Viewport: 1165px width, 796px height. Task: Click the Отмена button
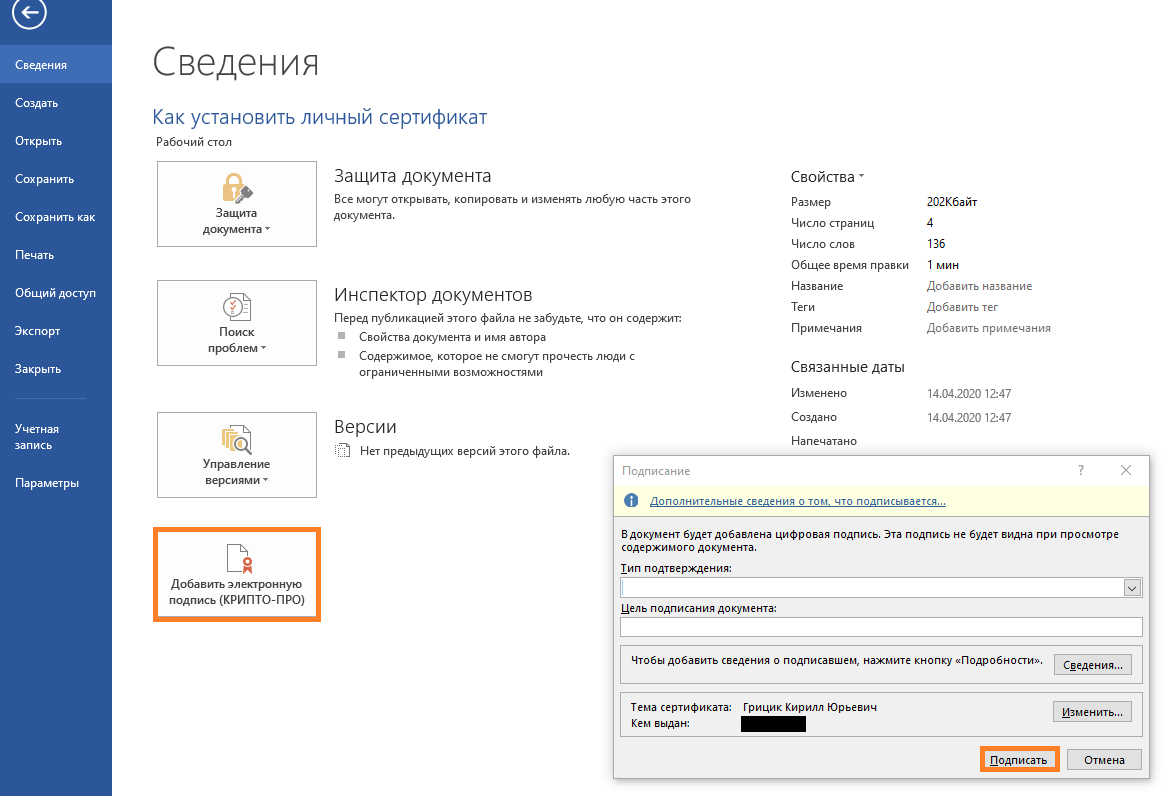coord(1104,760)
